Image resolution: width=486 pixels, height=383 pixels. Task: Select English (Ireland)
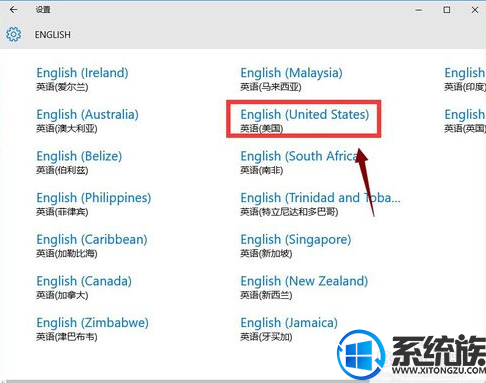coord(82,79)
